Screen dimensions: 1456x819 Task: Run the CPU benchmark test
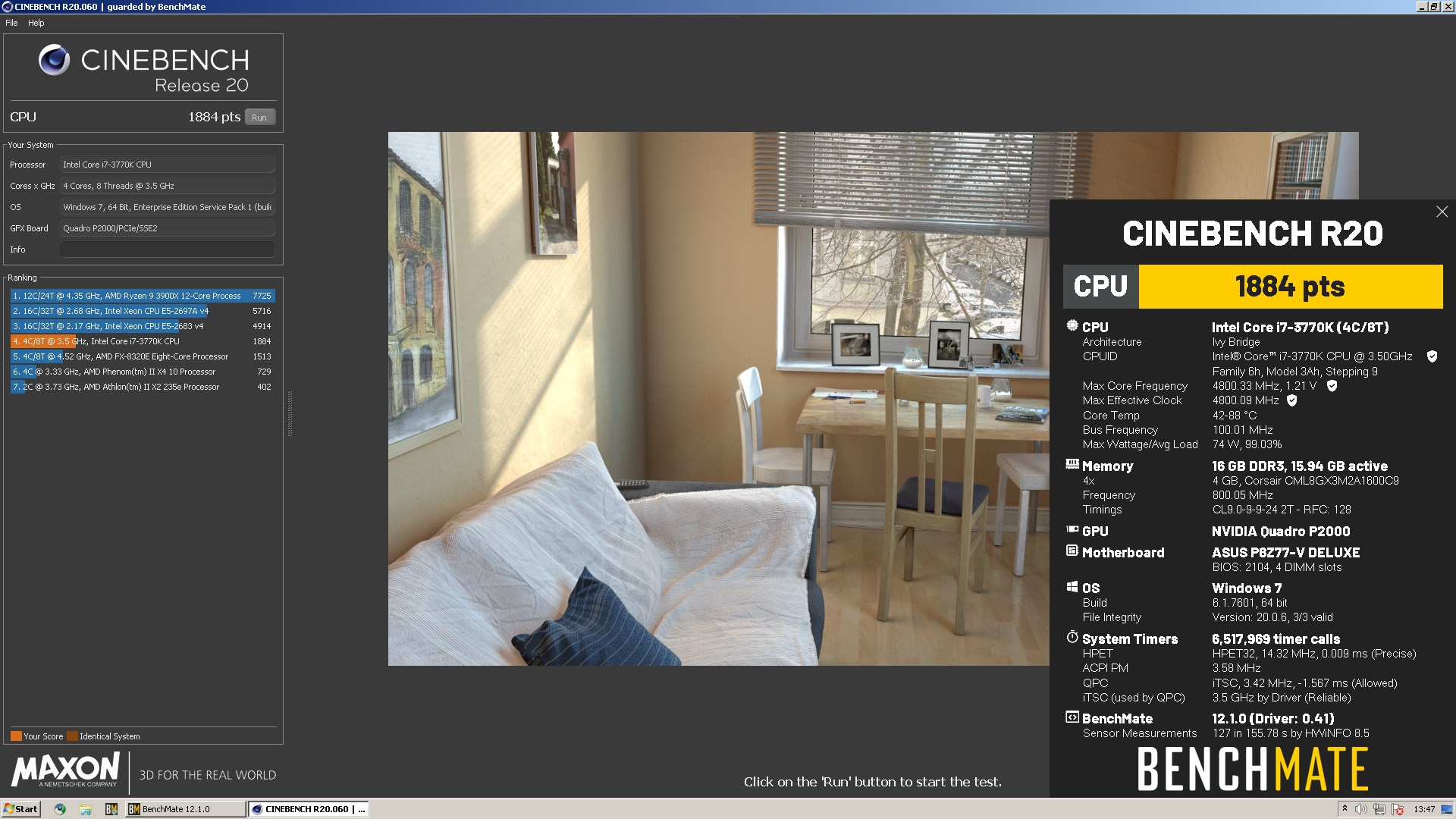[x=259, y=118]
